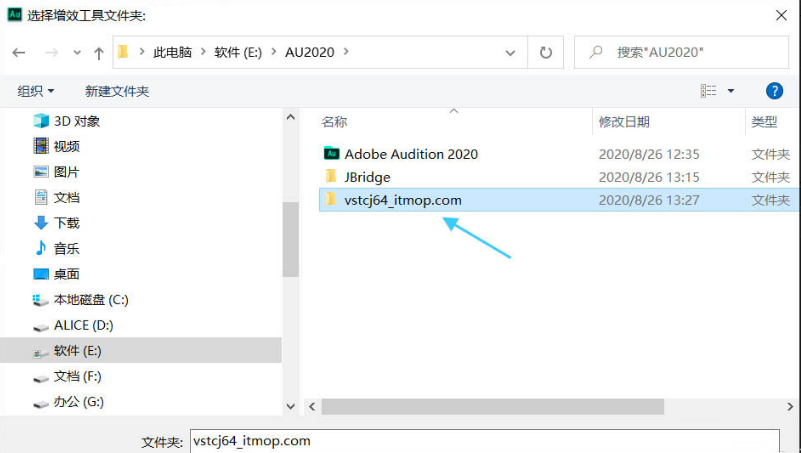The height and width of the screenshot is (453, 801).
Task: Click sidebar scrollbar down arrow
Action: click(291, 407)
